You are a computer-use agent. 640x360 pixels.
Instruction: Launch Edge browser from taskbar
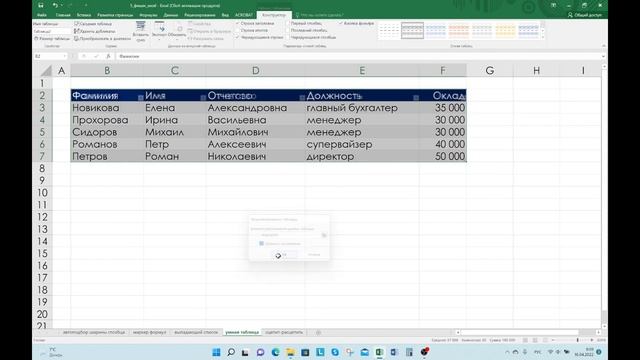pyautogui.click(x=276, y=352)
